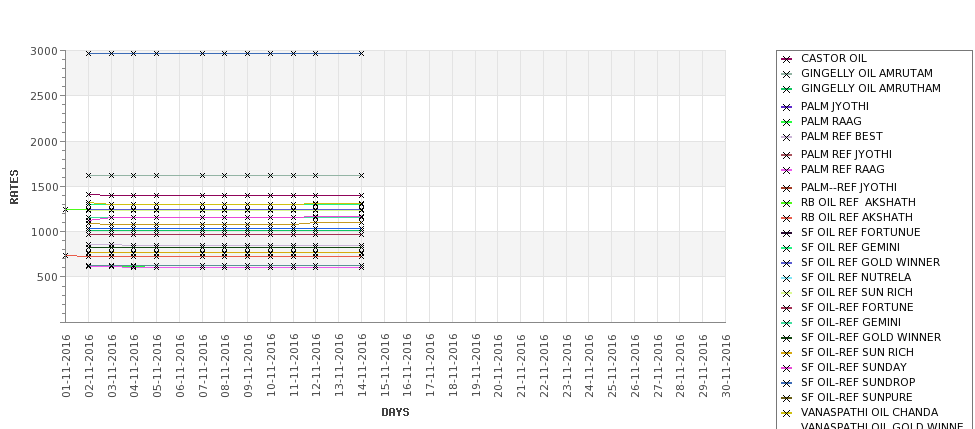Click the 10-11-2016 date label
Screen dimensions: 975x429
(270, 366)
